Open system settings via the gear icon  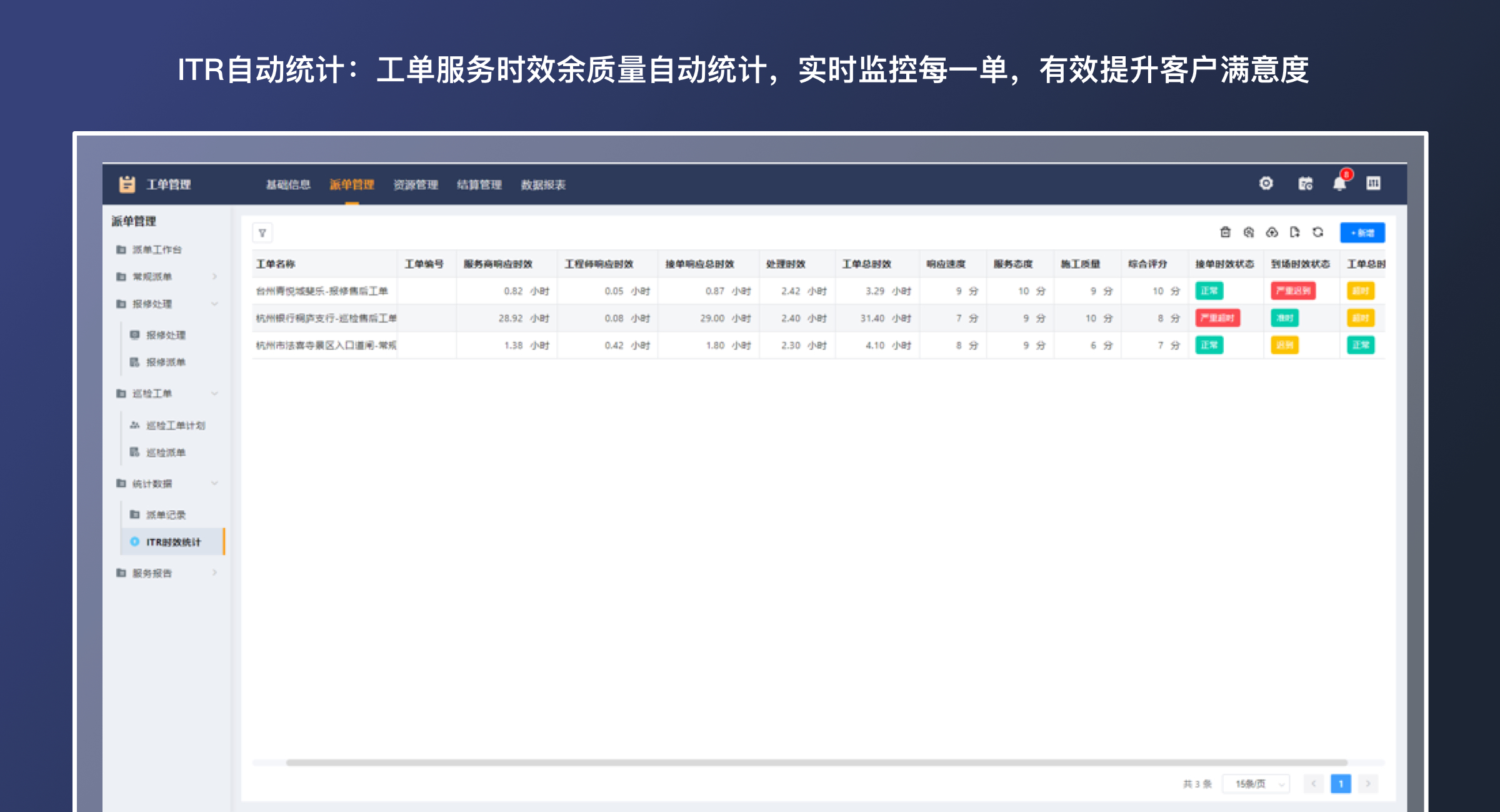[x=1266, y=184]
